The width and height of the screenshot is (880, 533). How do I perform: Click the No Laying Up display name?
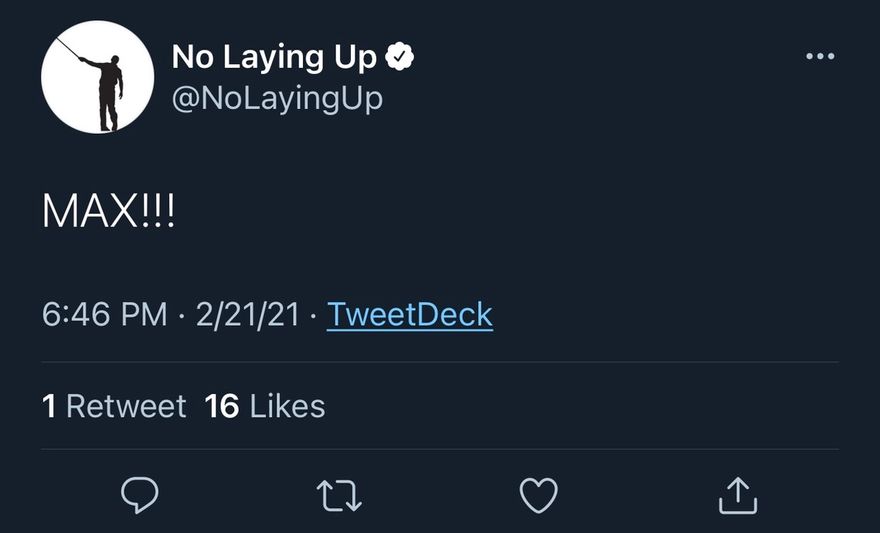[x=274, y=58]
